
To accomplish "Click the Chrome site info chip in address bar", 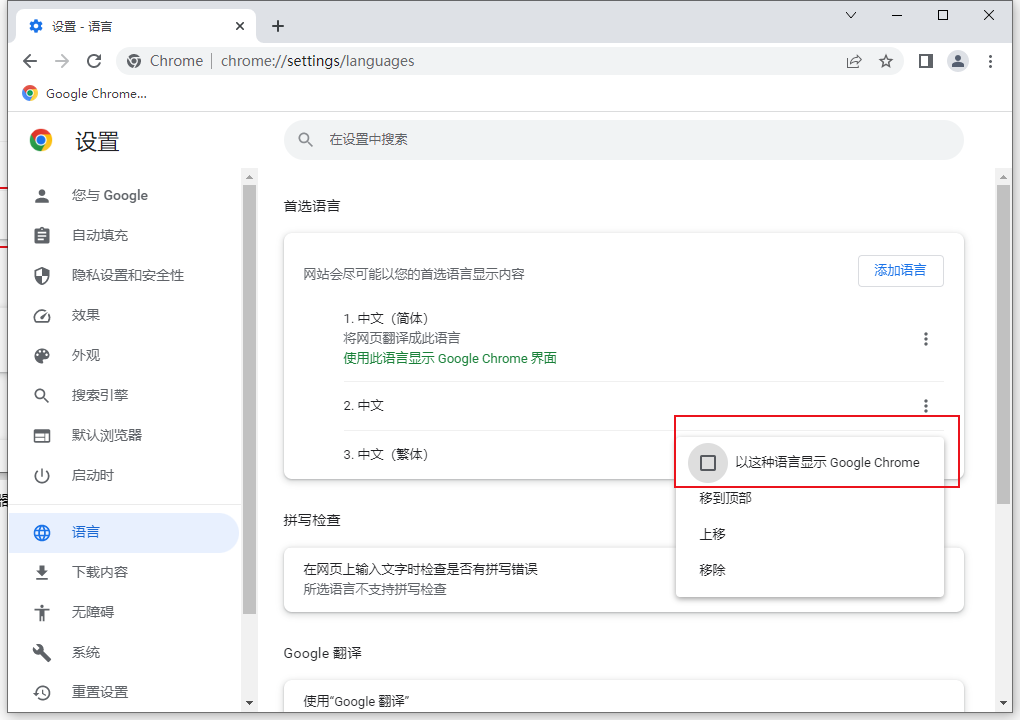I will [x=165, y=61].
